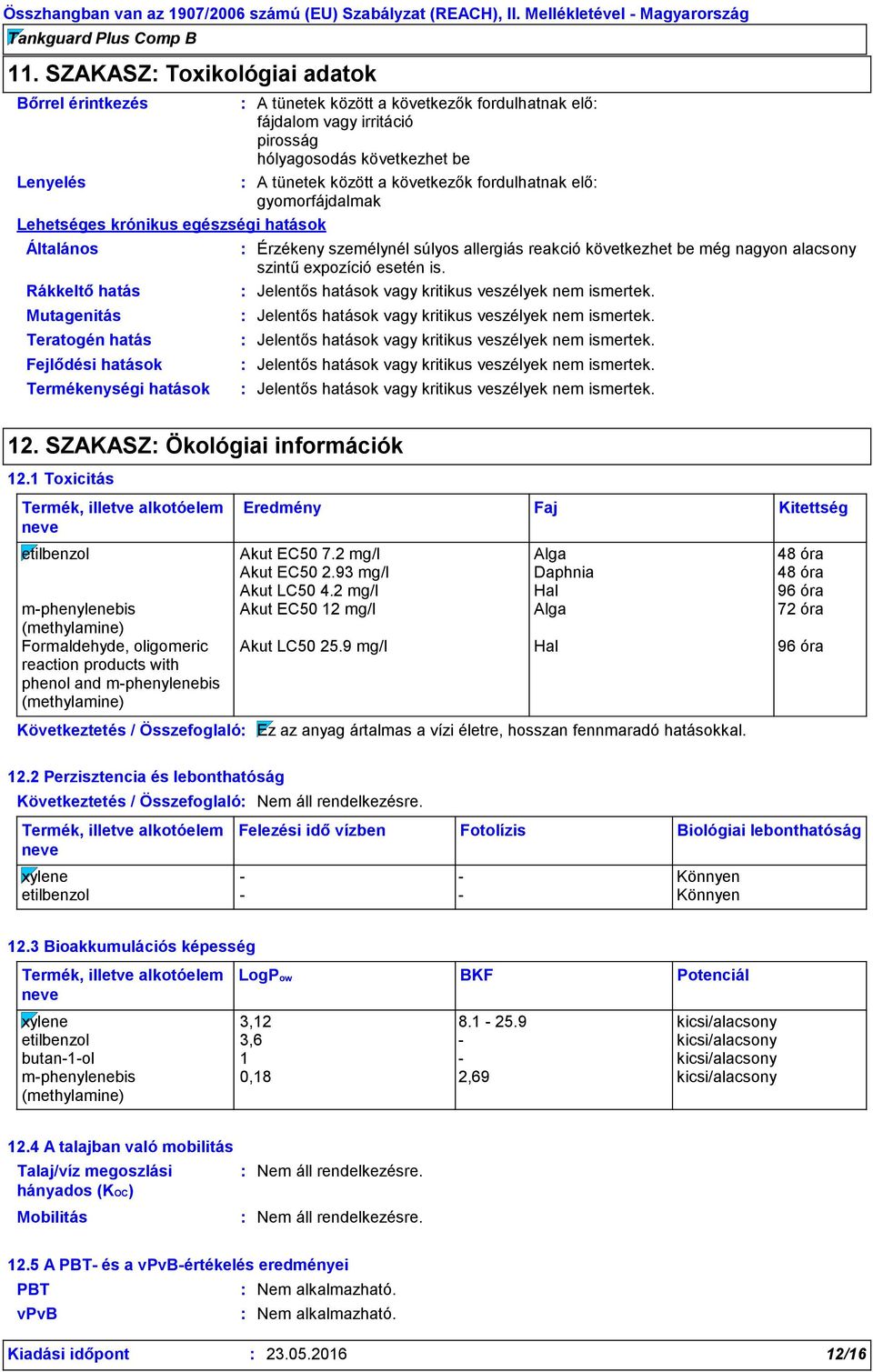Click the "Talaj/víz megoszlási hányados (Koc)" label
This screenshot has width=873, height=1372.
[95, 1181]
